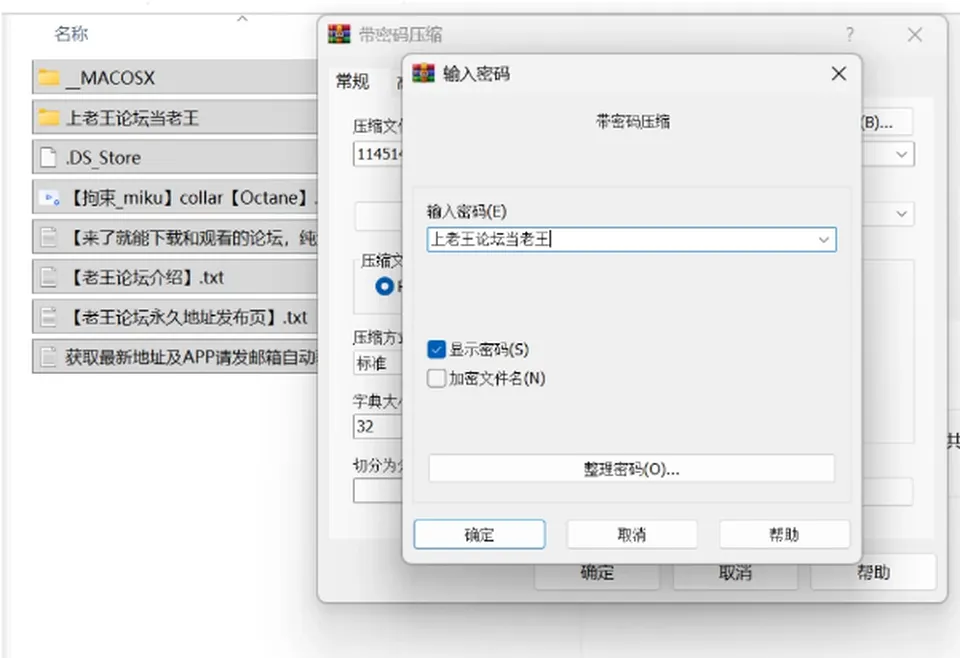
Task: Open 整理密码(O)... button
Action: click(x=631, y=468)
